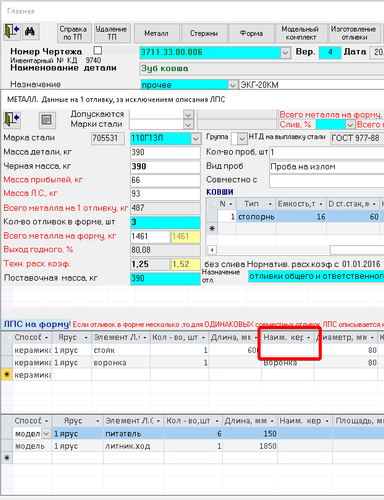Viewport: 384px width, 500px height.
Task: Click the отливки общего и ответственного field
Action: [x=316, y=276]
